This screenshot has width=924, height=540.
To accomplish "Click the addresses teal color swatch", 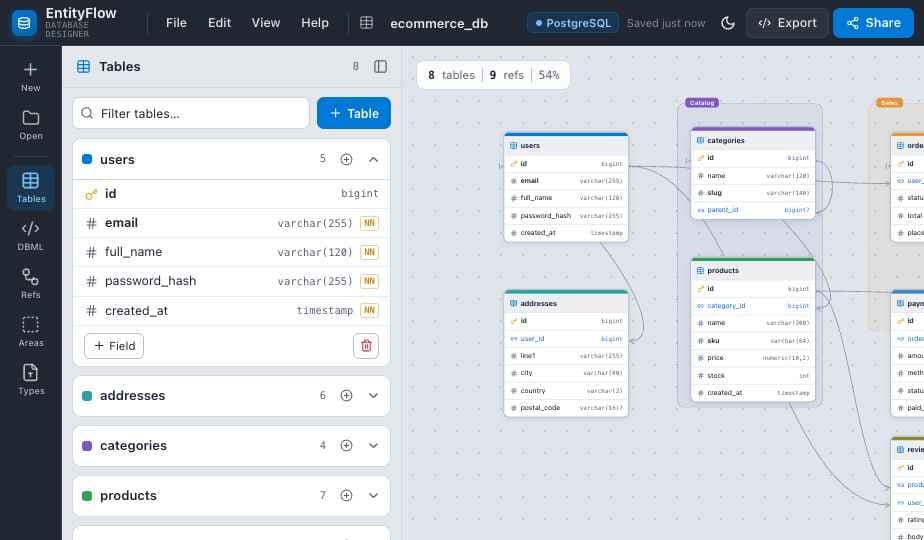I will pyautogui.click(x=87, y=396).
